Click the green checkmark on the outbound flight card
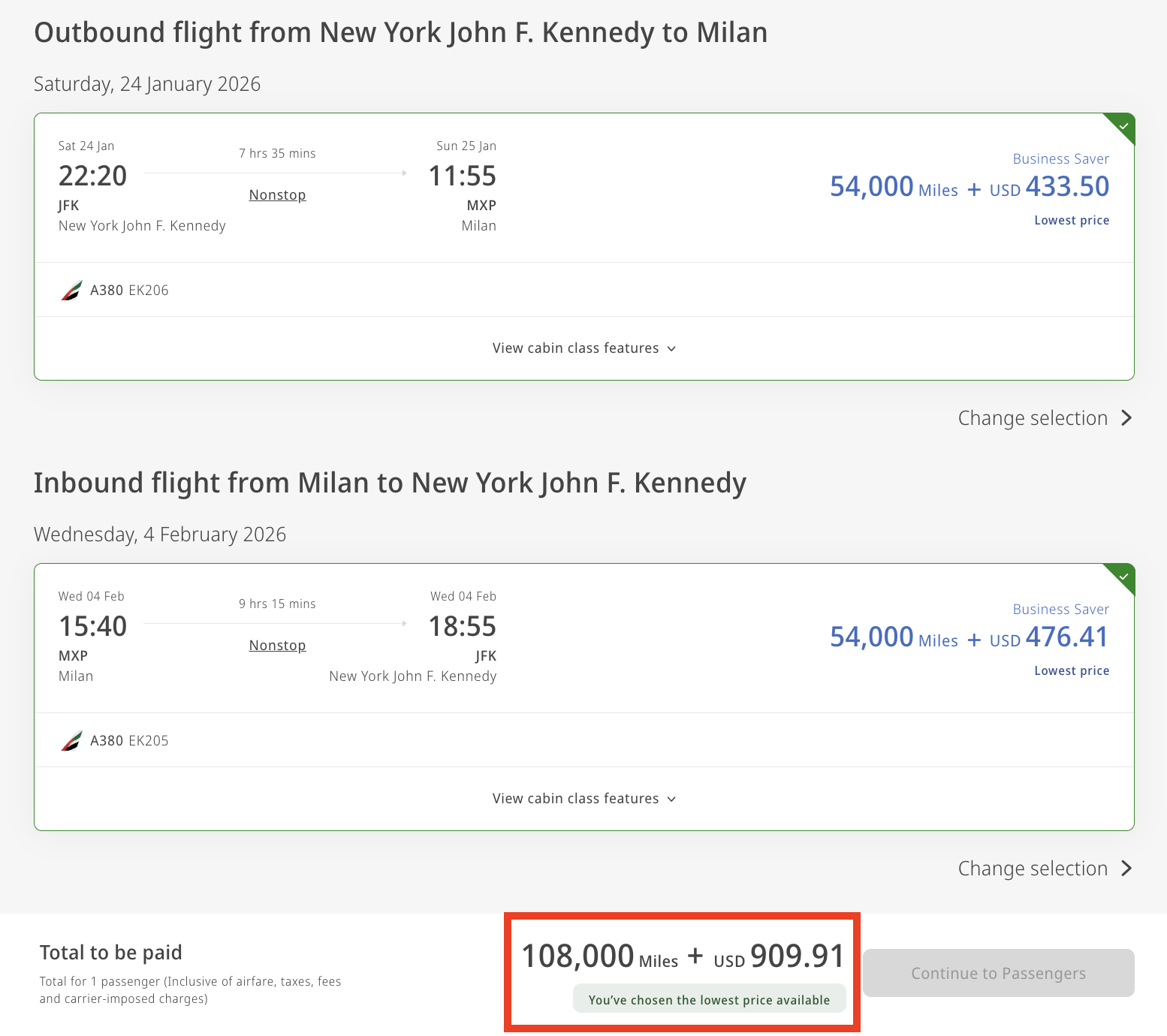 click(x=1123, y=125)
